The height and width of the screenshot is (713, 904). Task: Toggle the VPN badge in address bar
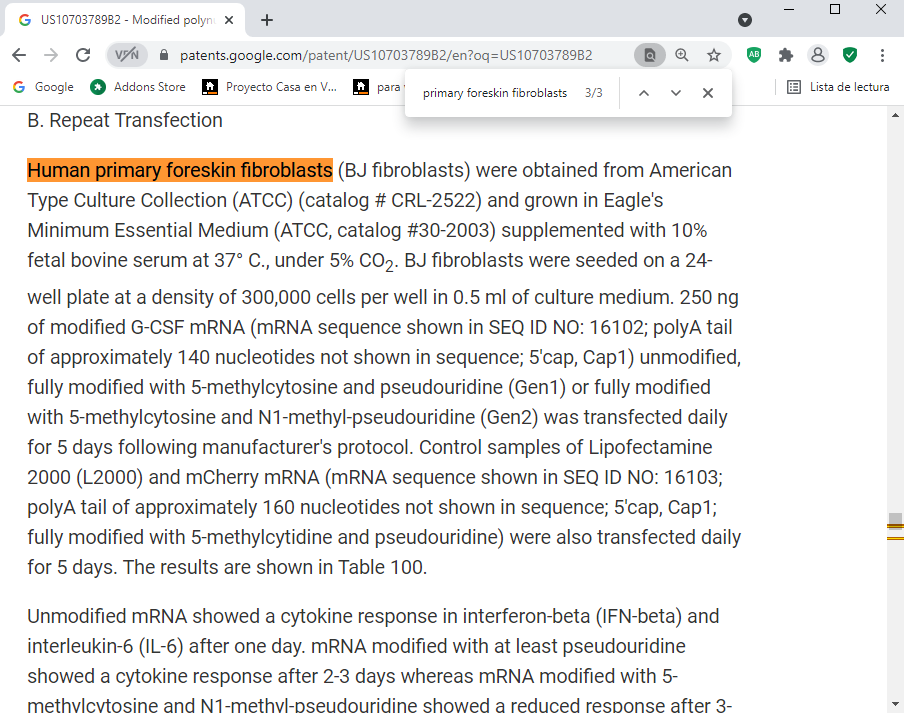click(x=127, y=55)
